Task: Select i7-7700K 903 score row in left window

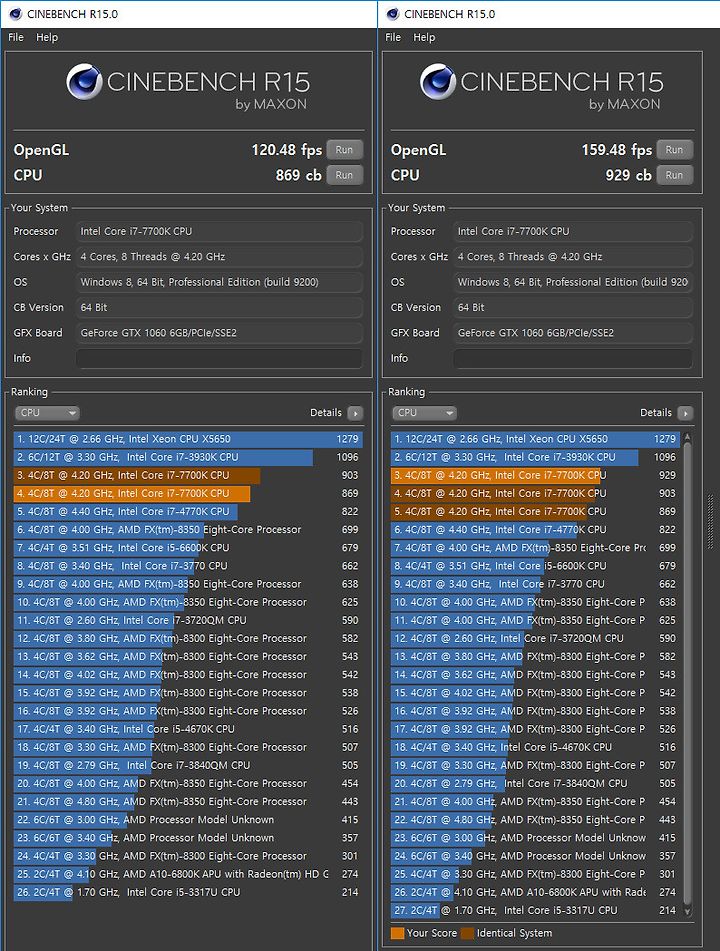Action: click(188, 476)
